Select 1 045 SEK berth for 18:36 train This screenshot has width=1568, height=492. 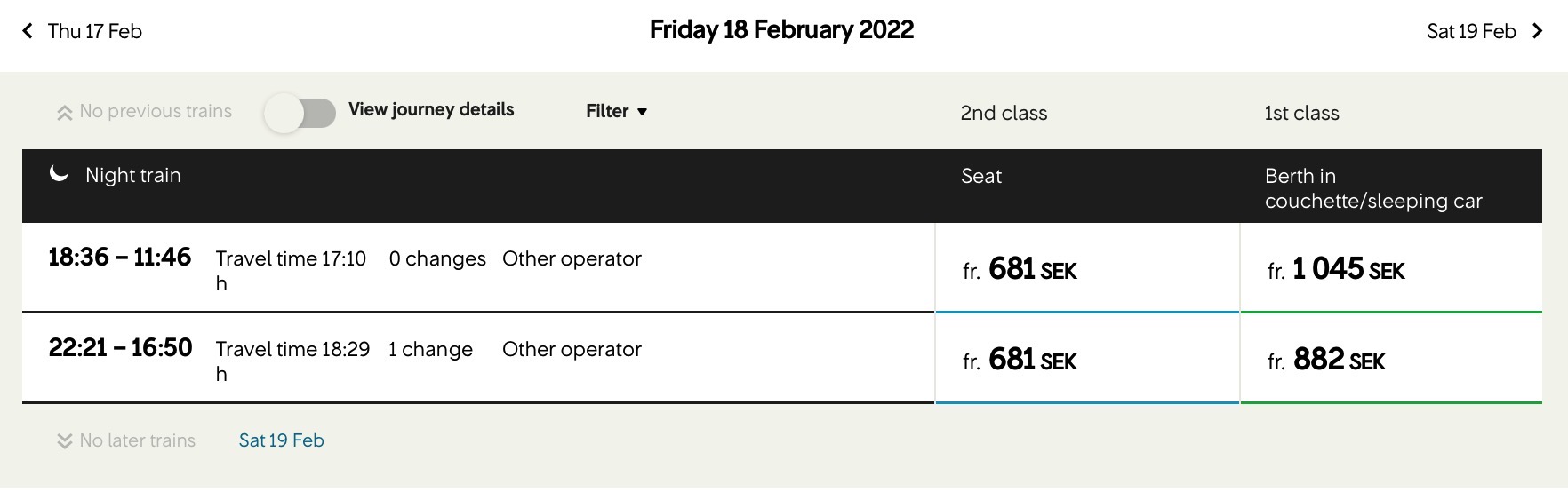coord(1391,268)
